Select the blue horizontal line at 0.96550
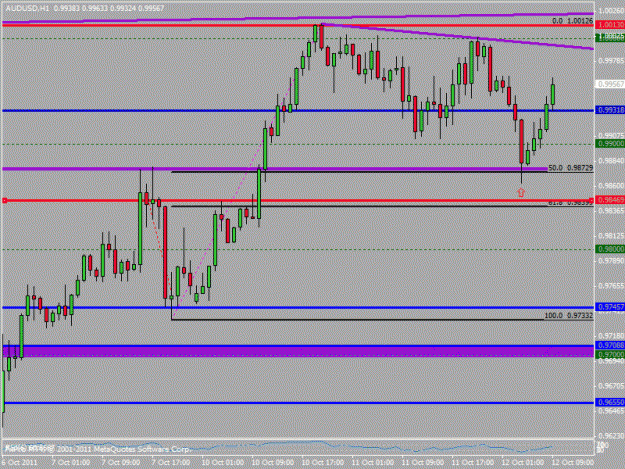Viewport: 625px width, 469px height. pyautogui.click(x=298, y=403)
